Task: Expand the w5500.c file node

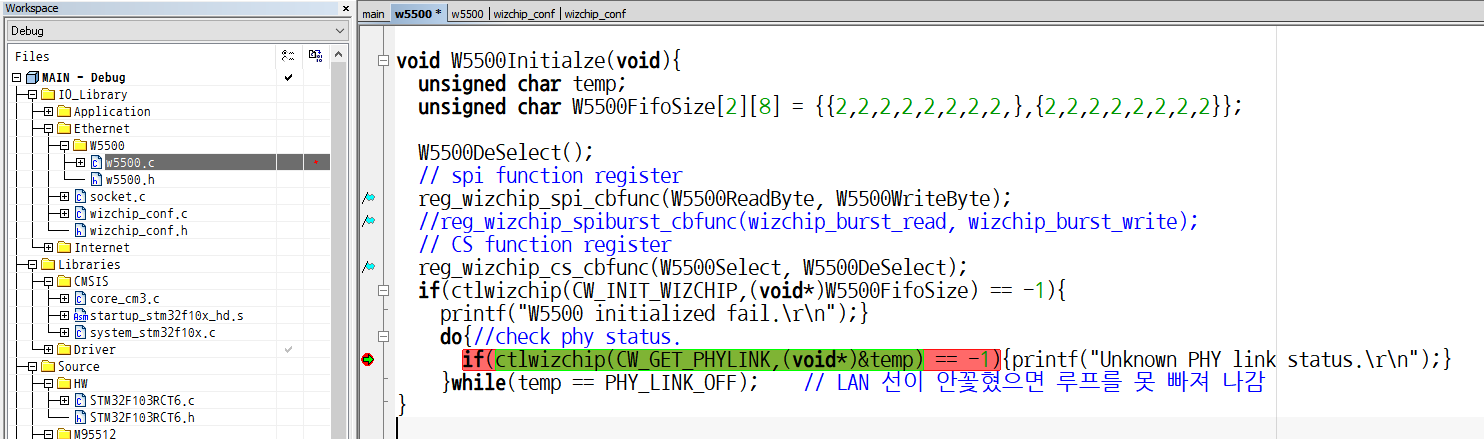Action: coord(80,162)
